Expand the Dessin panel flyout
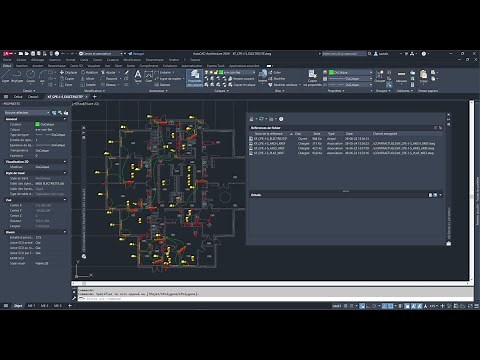Screen dimensions: 480x360 tap(29, 91)
